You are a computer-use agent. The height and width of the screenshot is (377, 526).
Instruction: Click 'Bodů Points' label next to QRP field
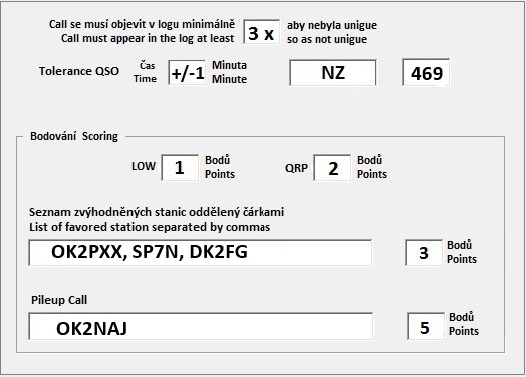tap(372, 167)
